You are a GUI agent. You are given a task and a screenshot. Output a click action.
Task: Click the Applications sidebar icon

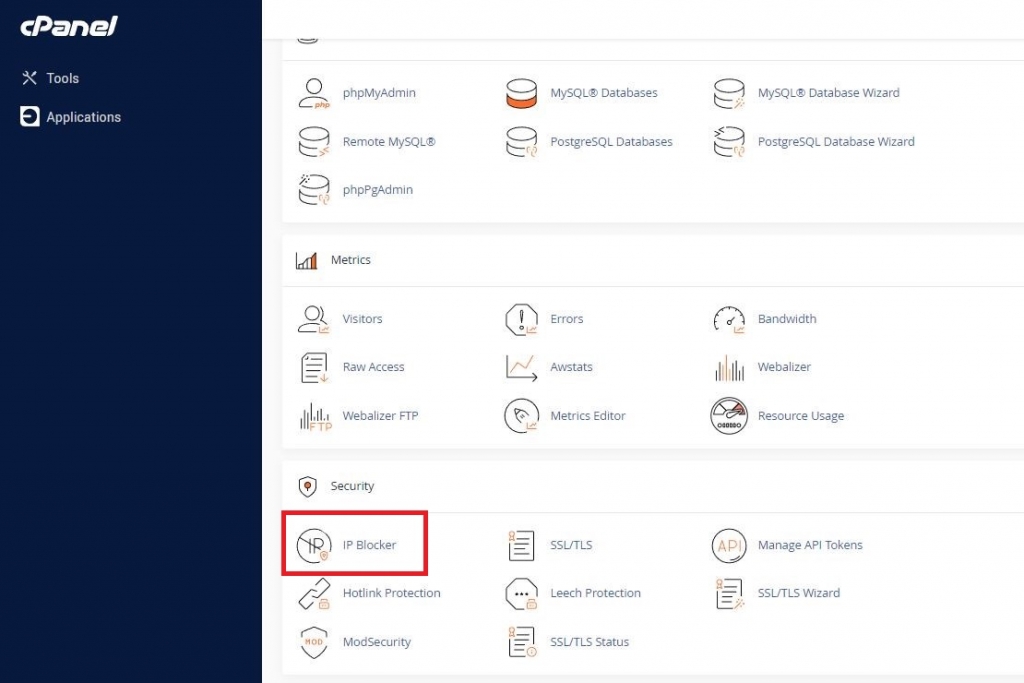29,116
